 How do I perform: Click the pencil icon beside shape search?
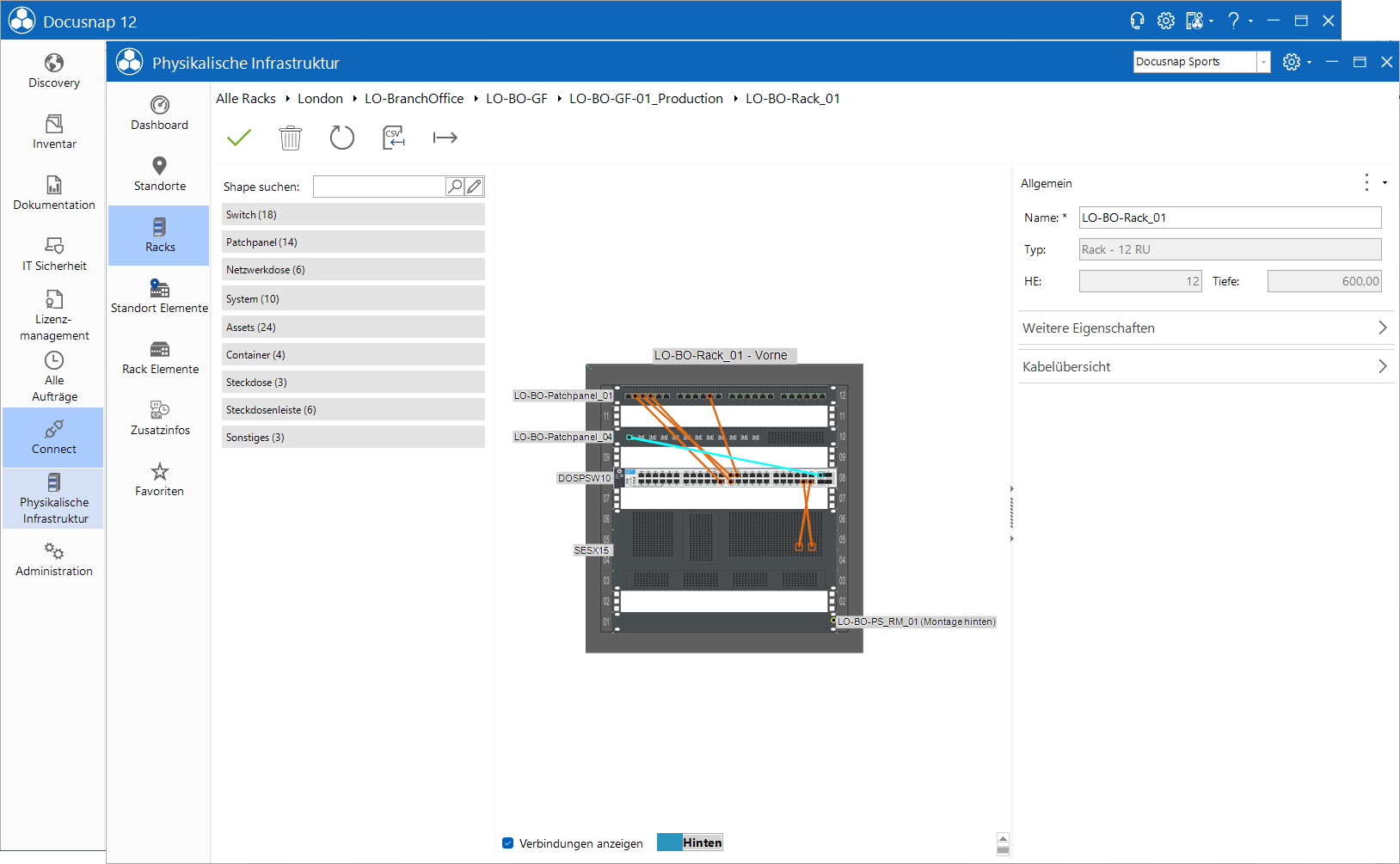(x=474, y=187)
